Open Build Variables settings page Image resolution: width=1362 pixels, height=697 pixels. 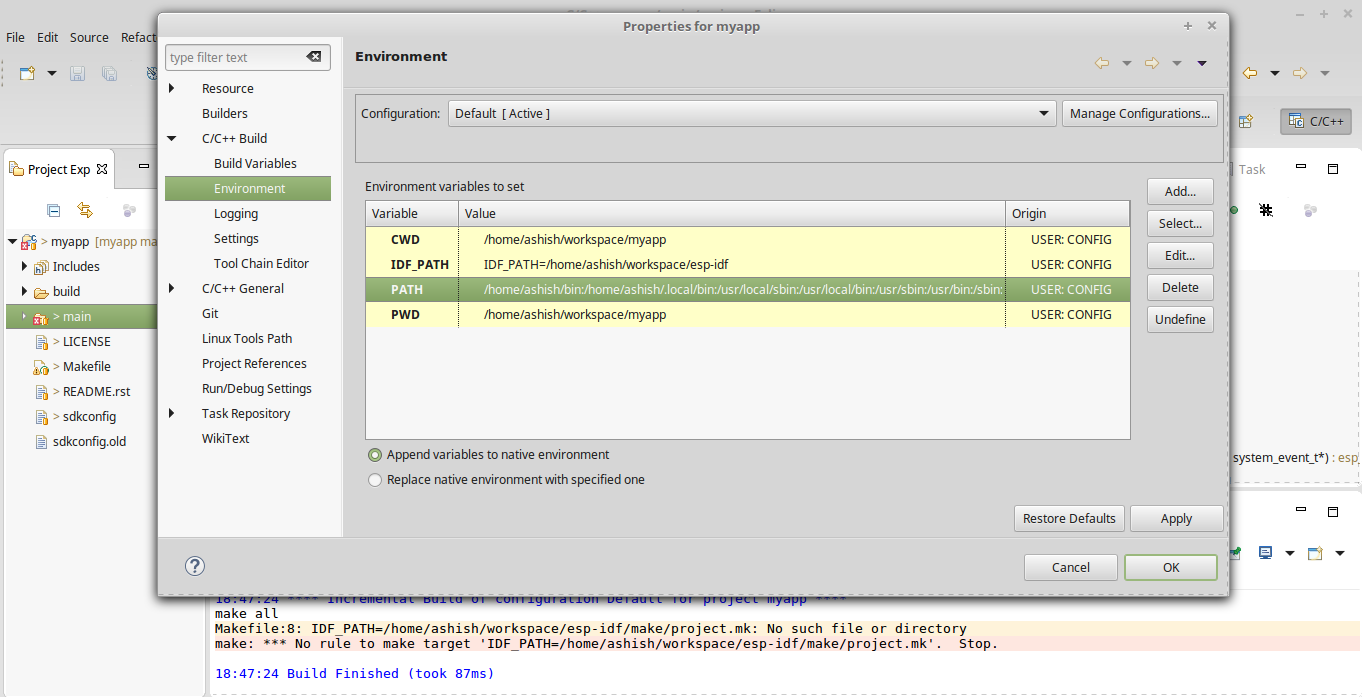pyautogui.click(x=255, y=163)
